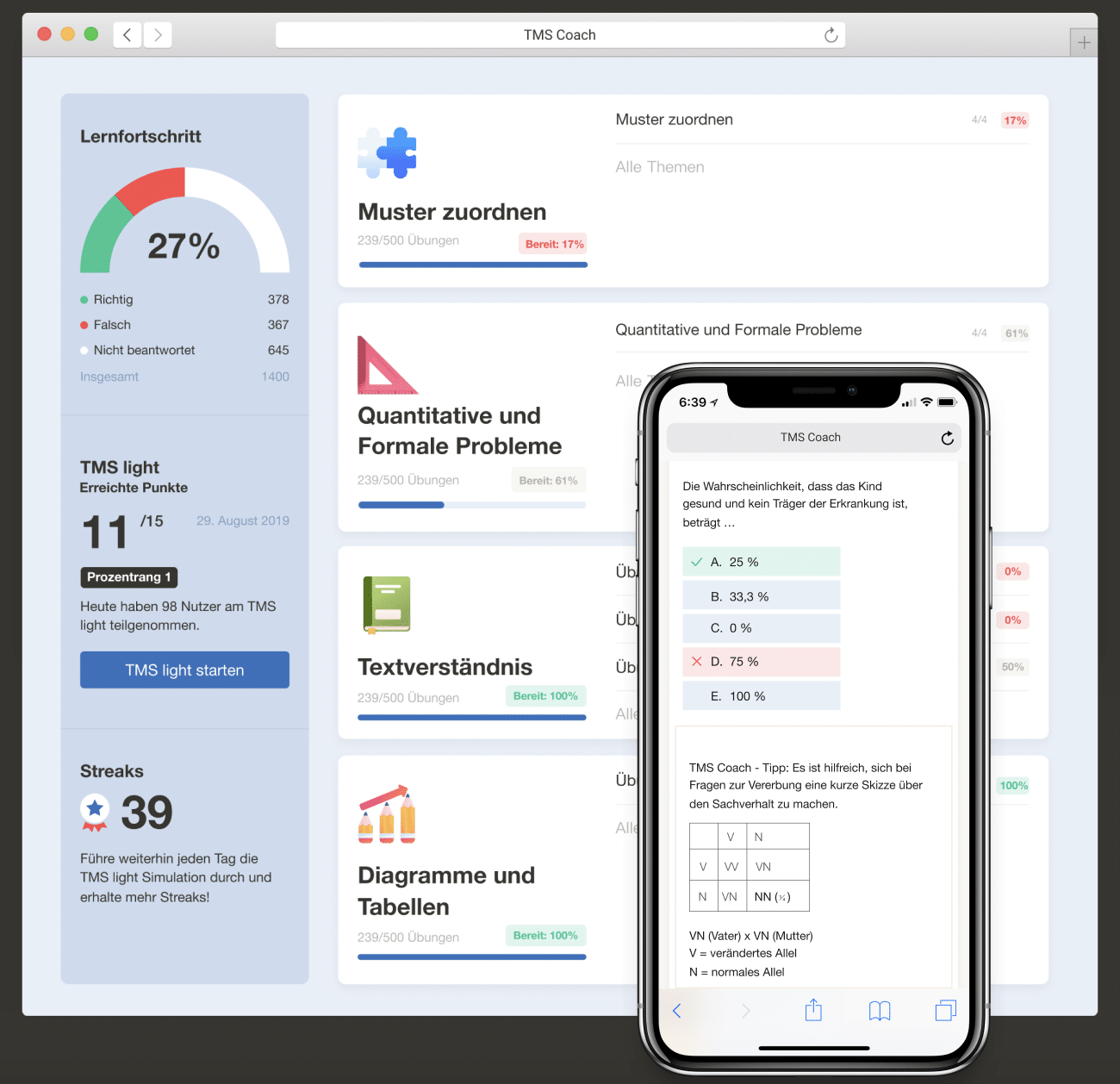
Task: Click the Insgesamt 1400 row
Action: 184,377
